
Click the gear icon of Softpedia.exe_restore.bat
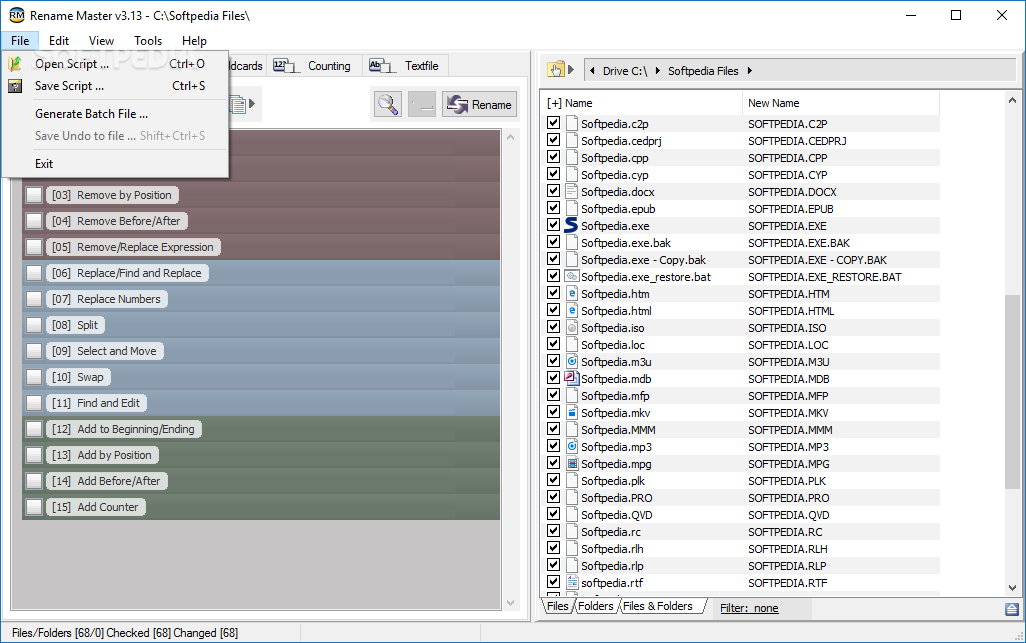tap(571, 277)
